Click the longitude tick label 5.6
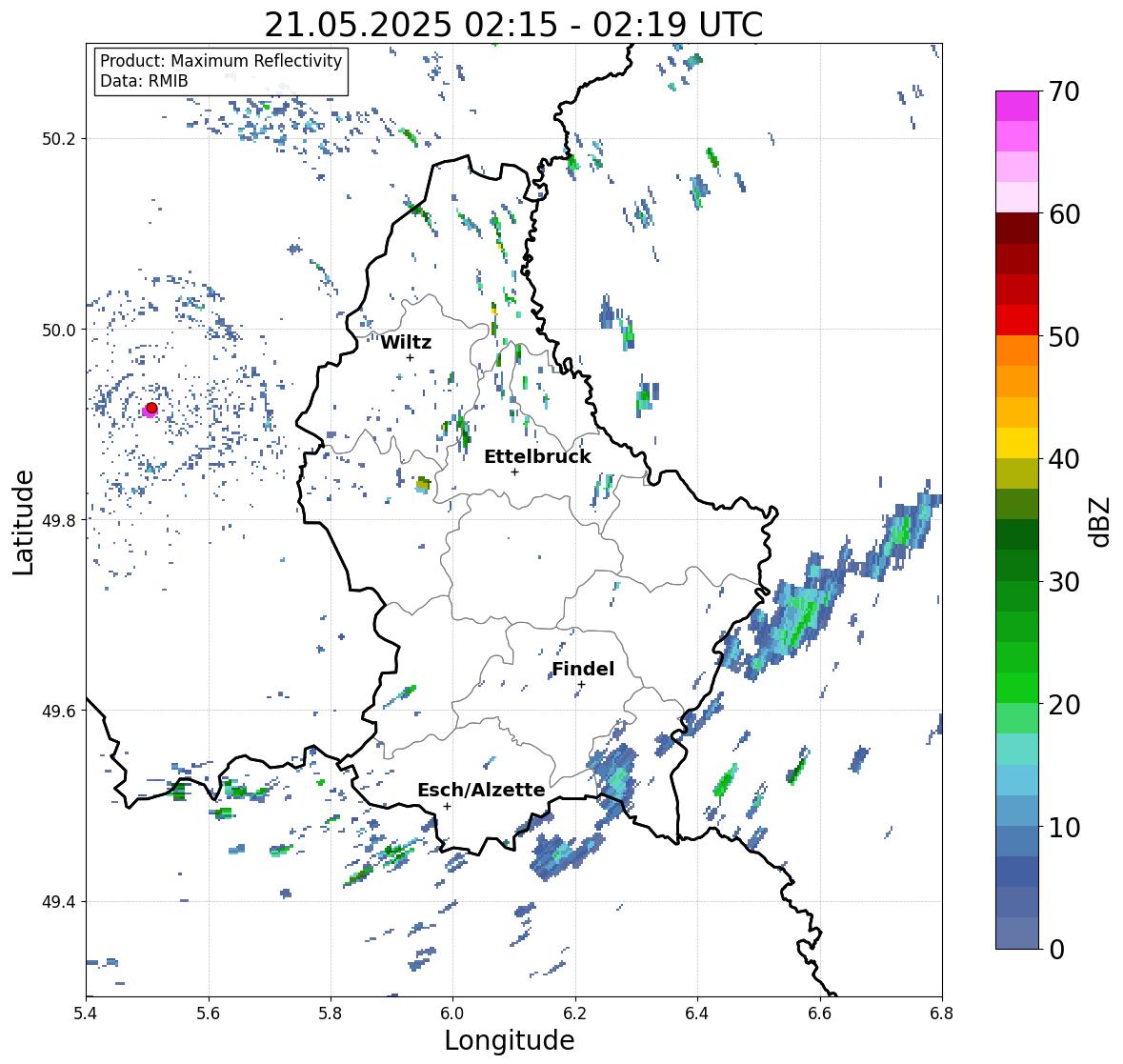 [209, 1014]
